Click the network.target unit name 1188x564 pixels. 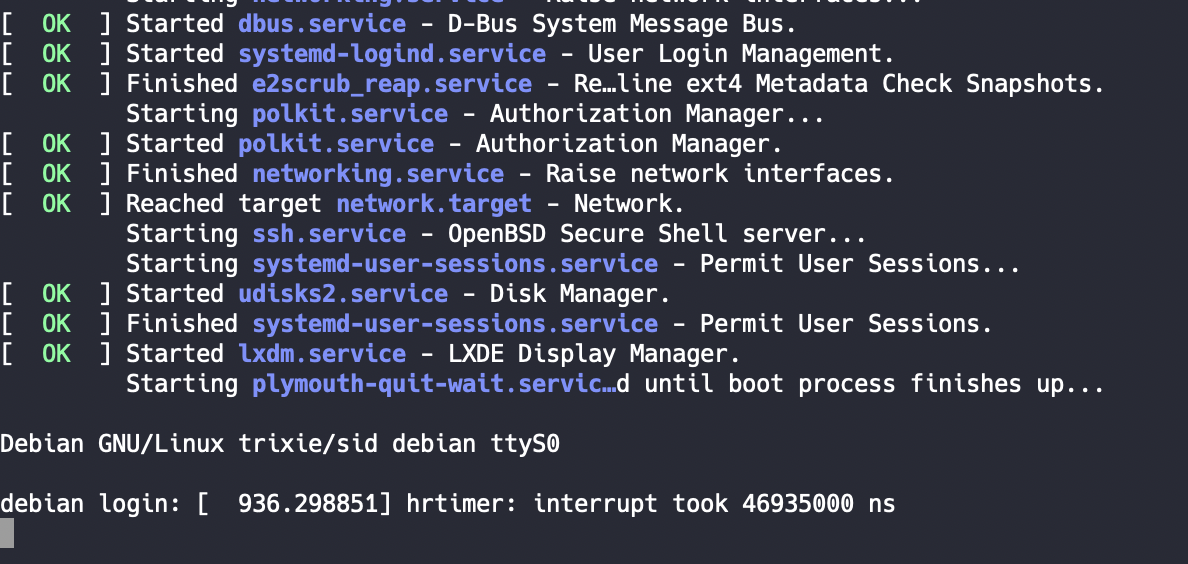coord(434,204)
